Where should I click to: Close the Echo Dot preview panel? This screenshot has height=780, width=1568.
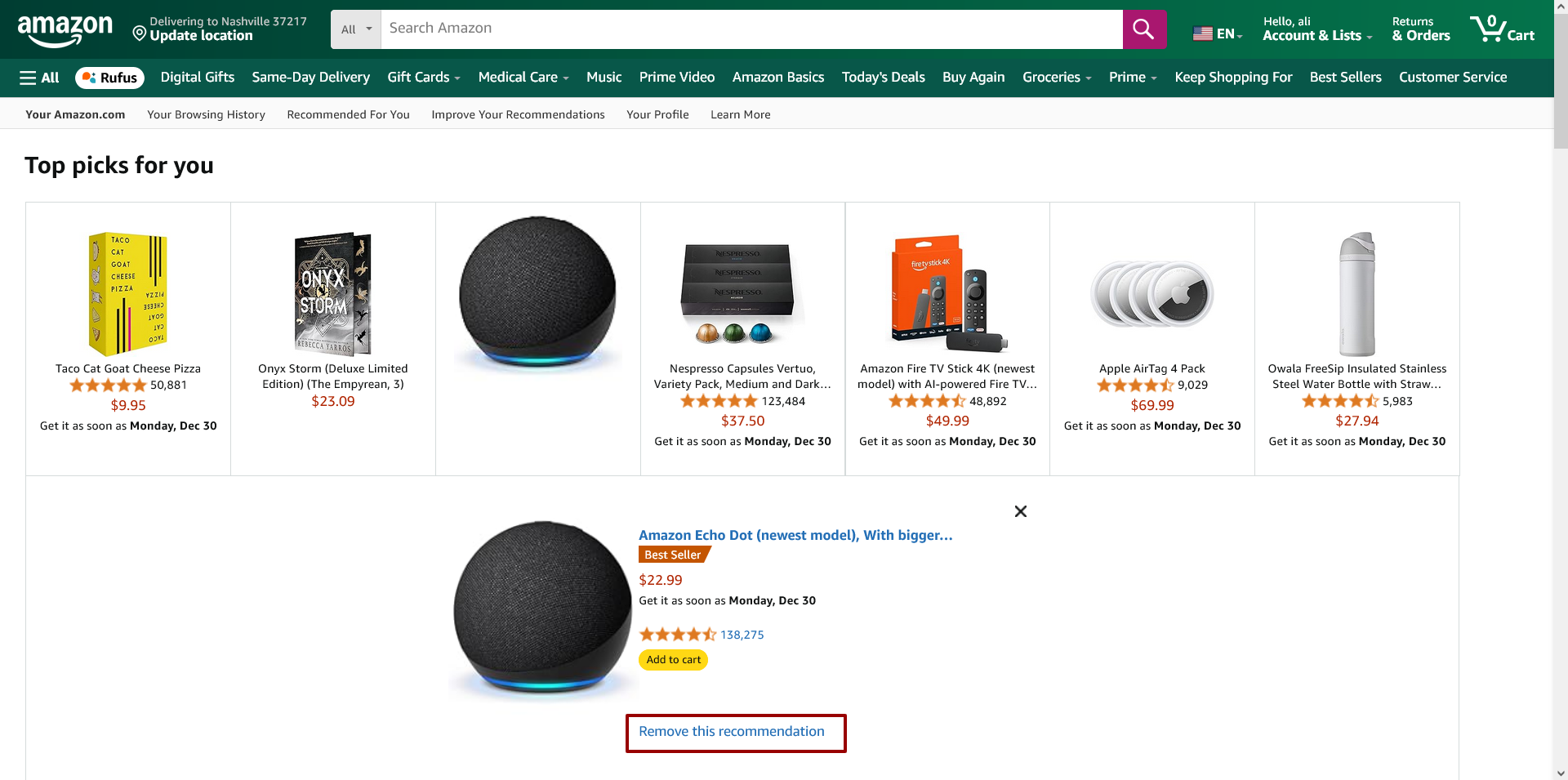1020,511
